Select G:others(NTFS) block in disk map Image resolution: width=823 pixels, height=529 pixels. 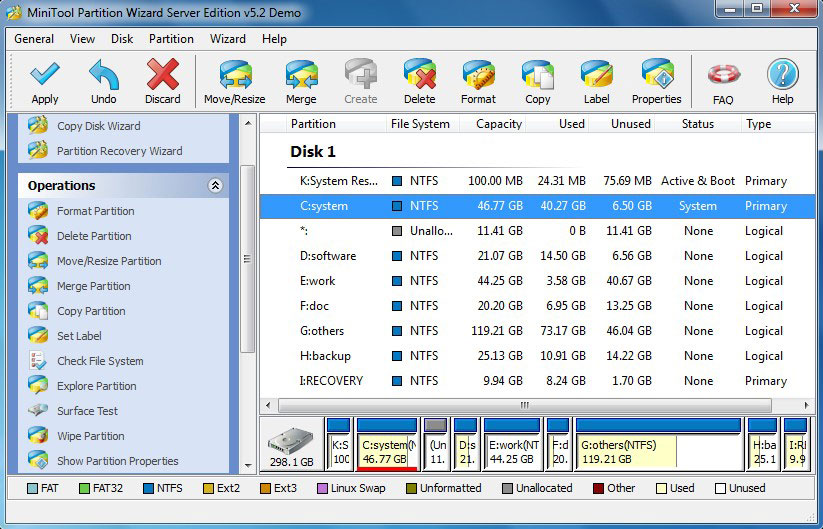click(658, 444)
